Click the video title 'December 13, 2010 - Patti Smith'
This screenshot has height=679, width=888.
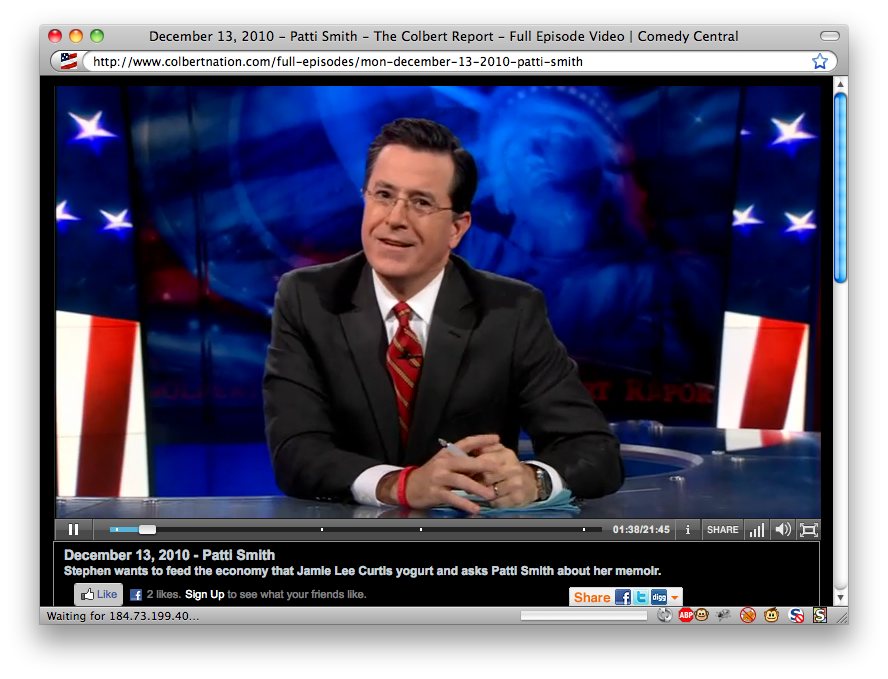(169, 555)
